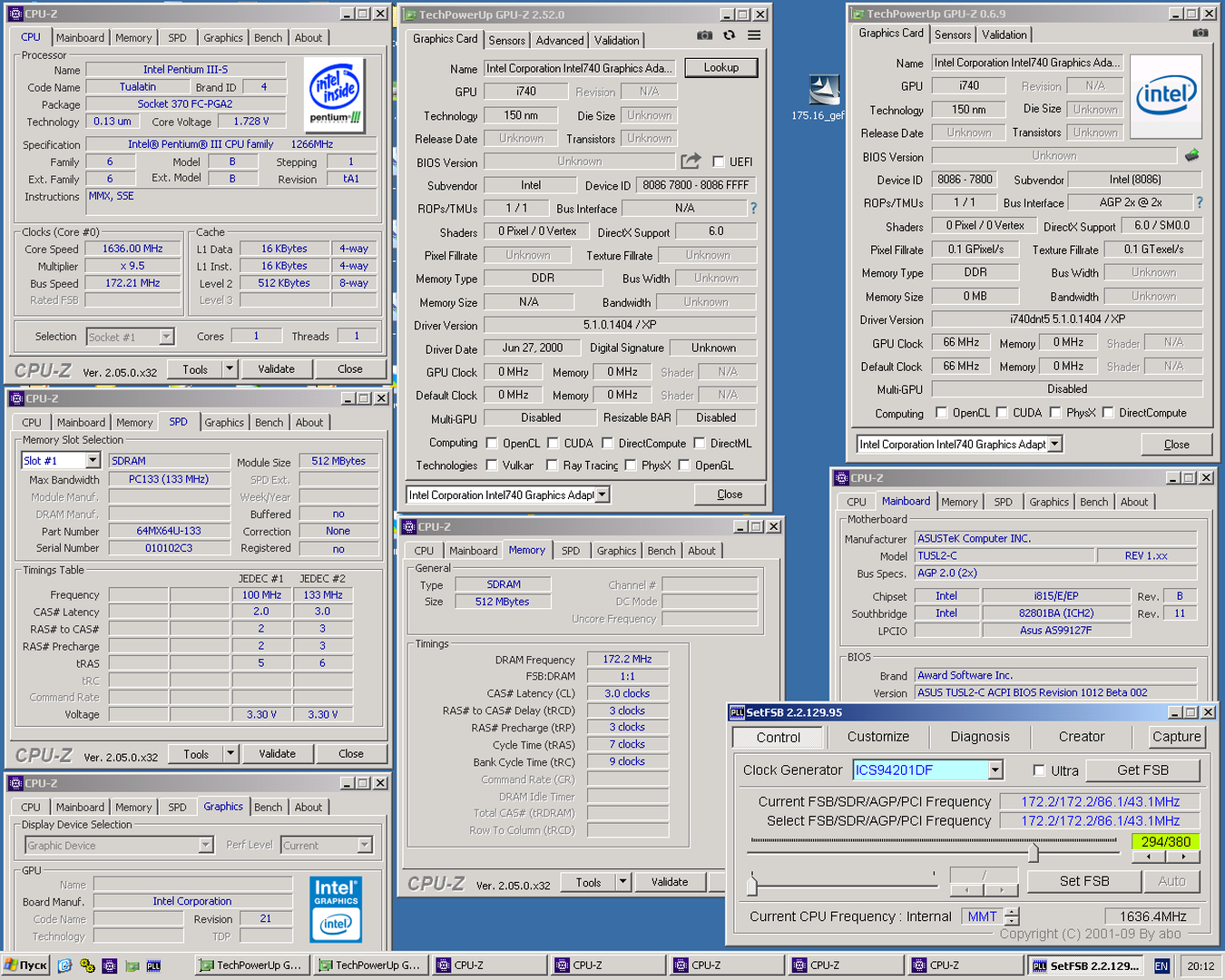Switch to the Customize tab in SetFSB
This screenshot has height=980, width=1225.
(x=878, y=737)
